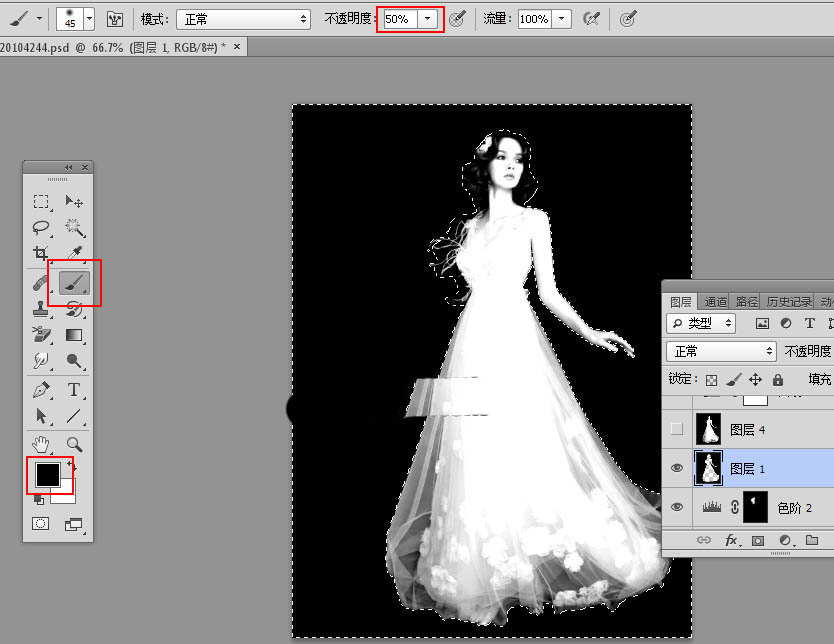Image resolution: width=834 pixels, height=644 pixels.
Task: Show the hidden 图层 4 layer
Action: tap(677, 429)
